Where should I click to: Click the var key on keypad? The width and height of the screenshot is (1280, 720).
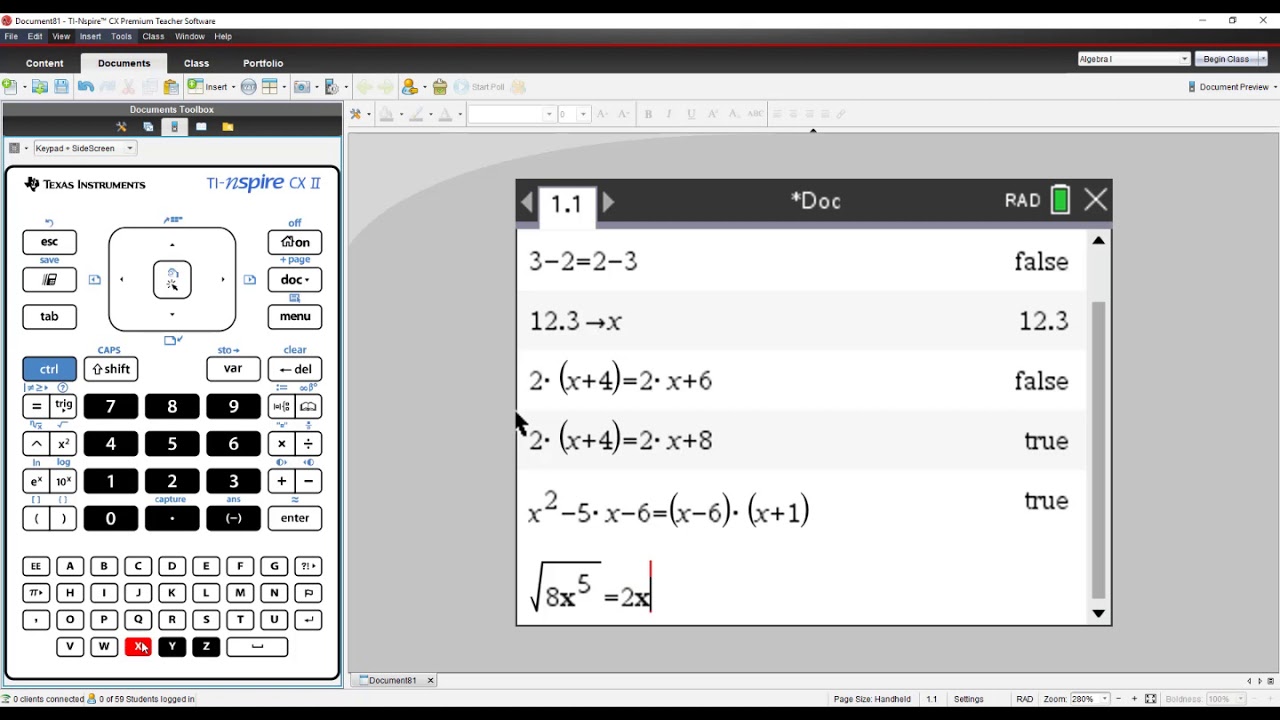point(233,369)
